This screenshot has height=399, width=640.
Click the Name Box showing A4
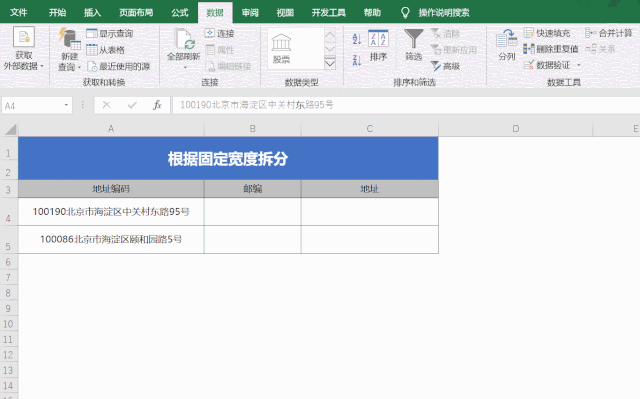tap(32, 105)
